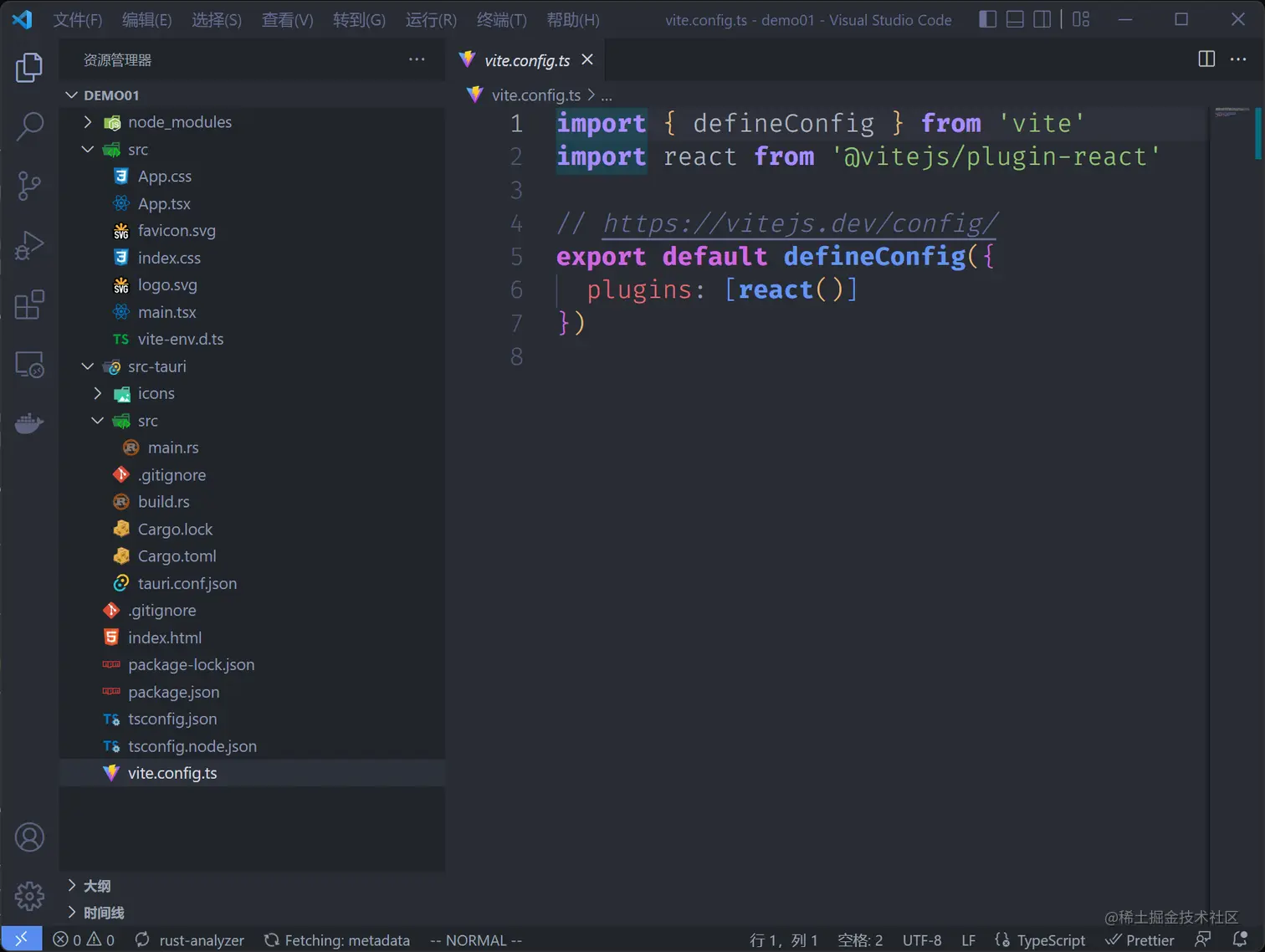Open the Extensions view icon
The width and height of the screenshot is (1265, 952).
tap(29, 305)
